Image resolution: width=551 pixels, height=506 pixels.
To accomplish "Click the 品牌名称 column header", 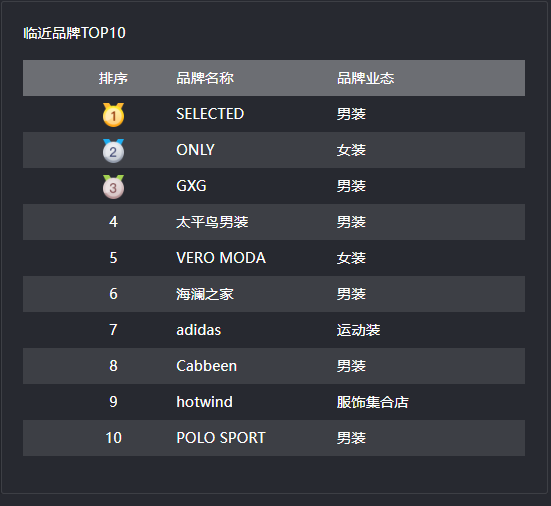I will [205, 78].
